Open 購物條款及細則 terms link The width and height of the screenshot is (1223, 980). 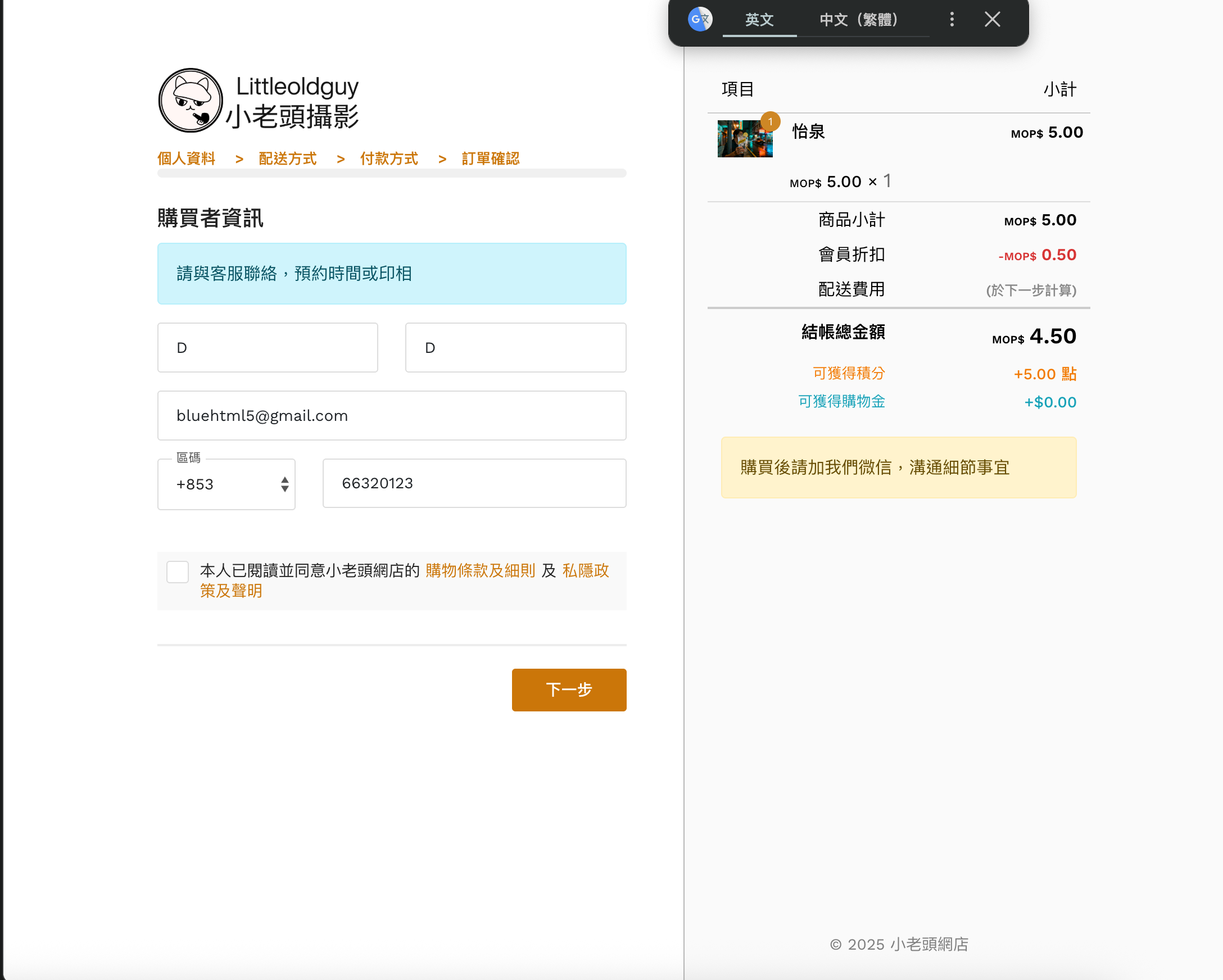480,570
